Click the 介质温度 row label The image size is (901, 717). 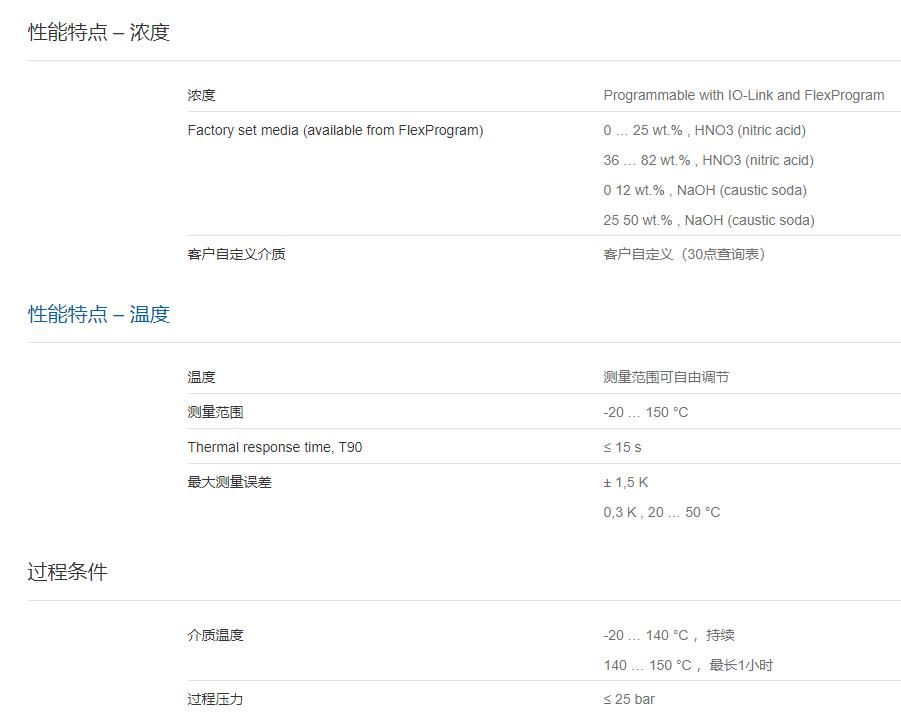[215, 635]
